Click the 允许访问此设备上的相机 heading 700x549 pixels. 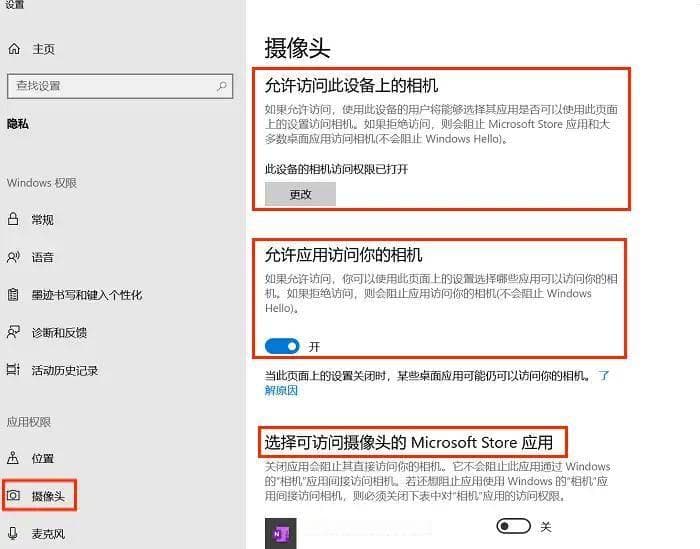pyautogui.click(x=351, y=85)
